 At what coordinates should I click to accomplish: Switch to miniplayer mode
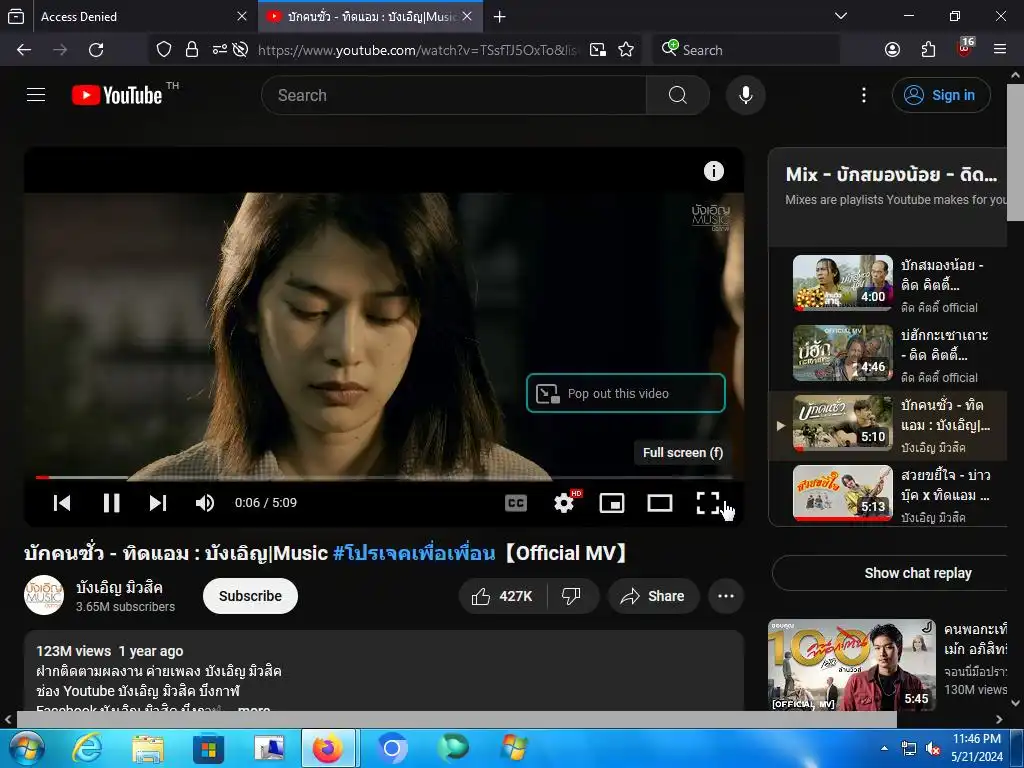point(612,503)
